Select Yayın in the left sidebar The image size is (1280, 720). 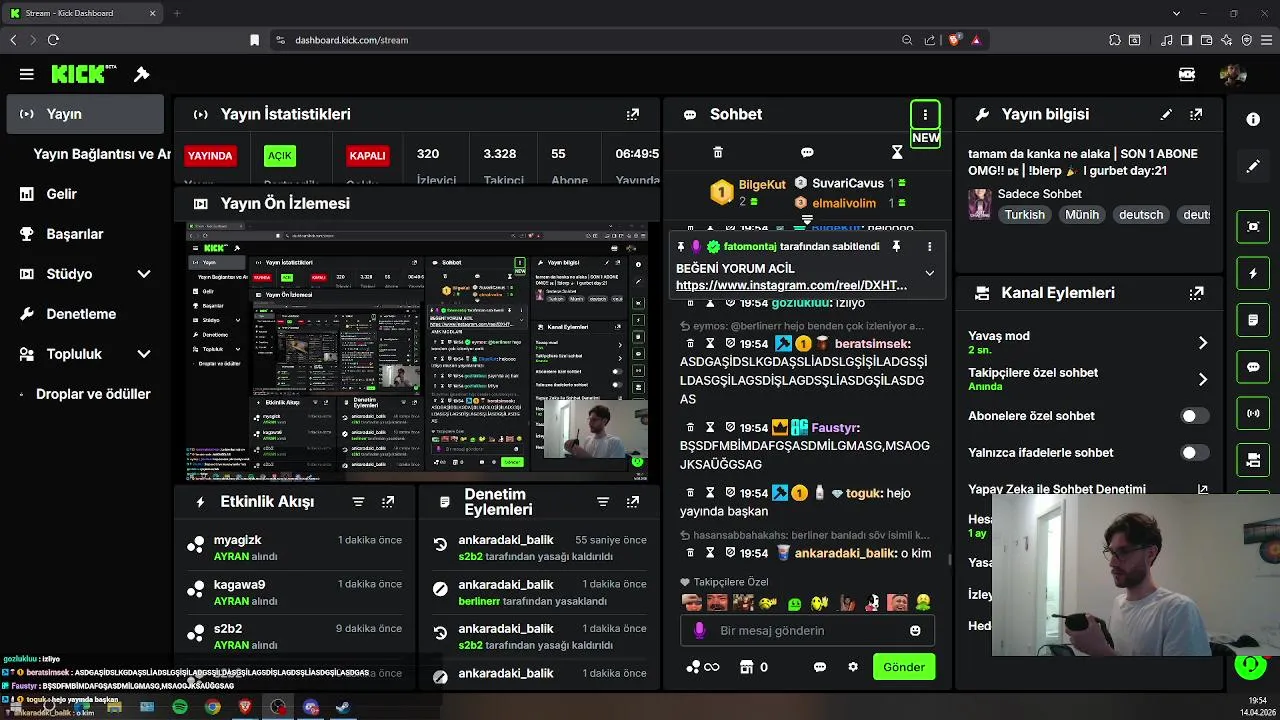pos(85,114)
